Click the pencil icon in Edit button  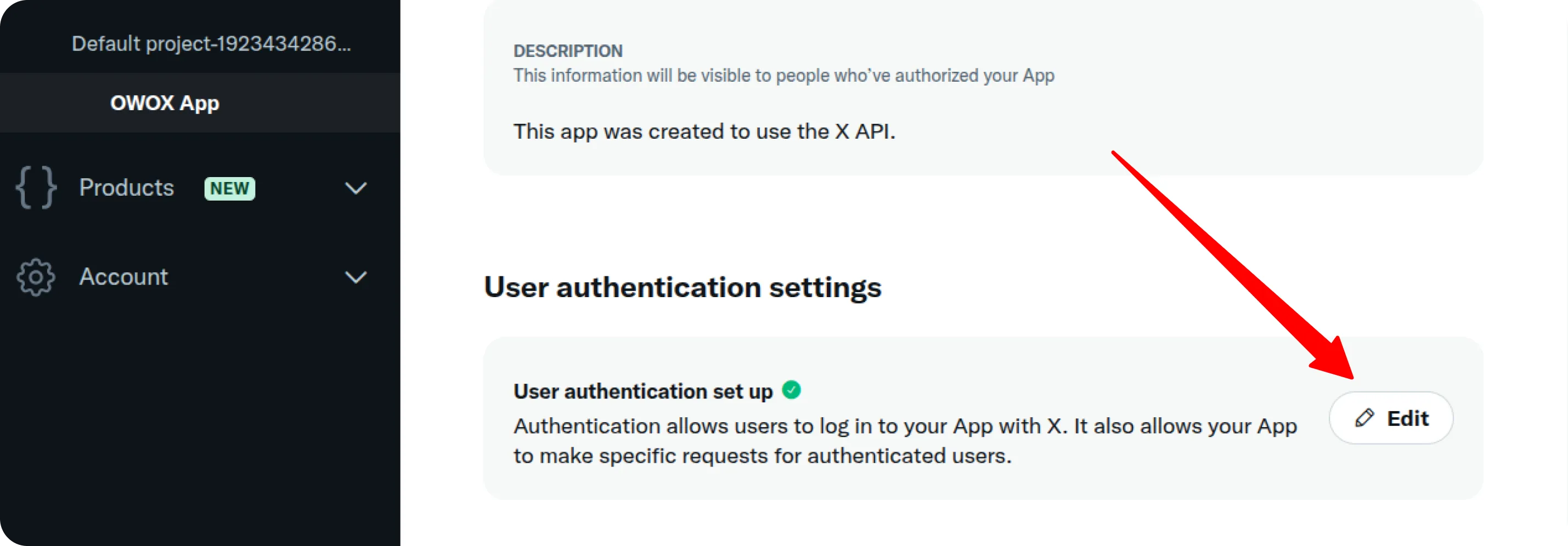click(x=1364, y=418)
